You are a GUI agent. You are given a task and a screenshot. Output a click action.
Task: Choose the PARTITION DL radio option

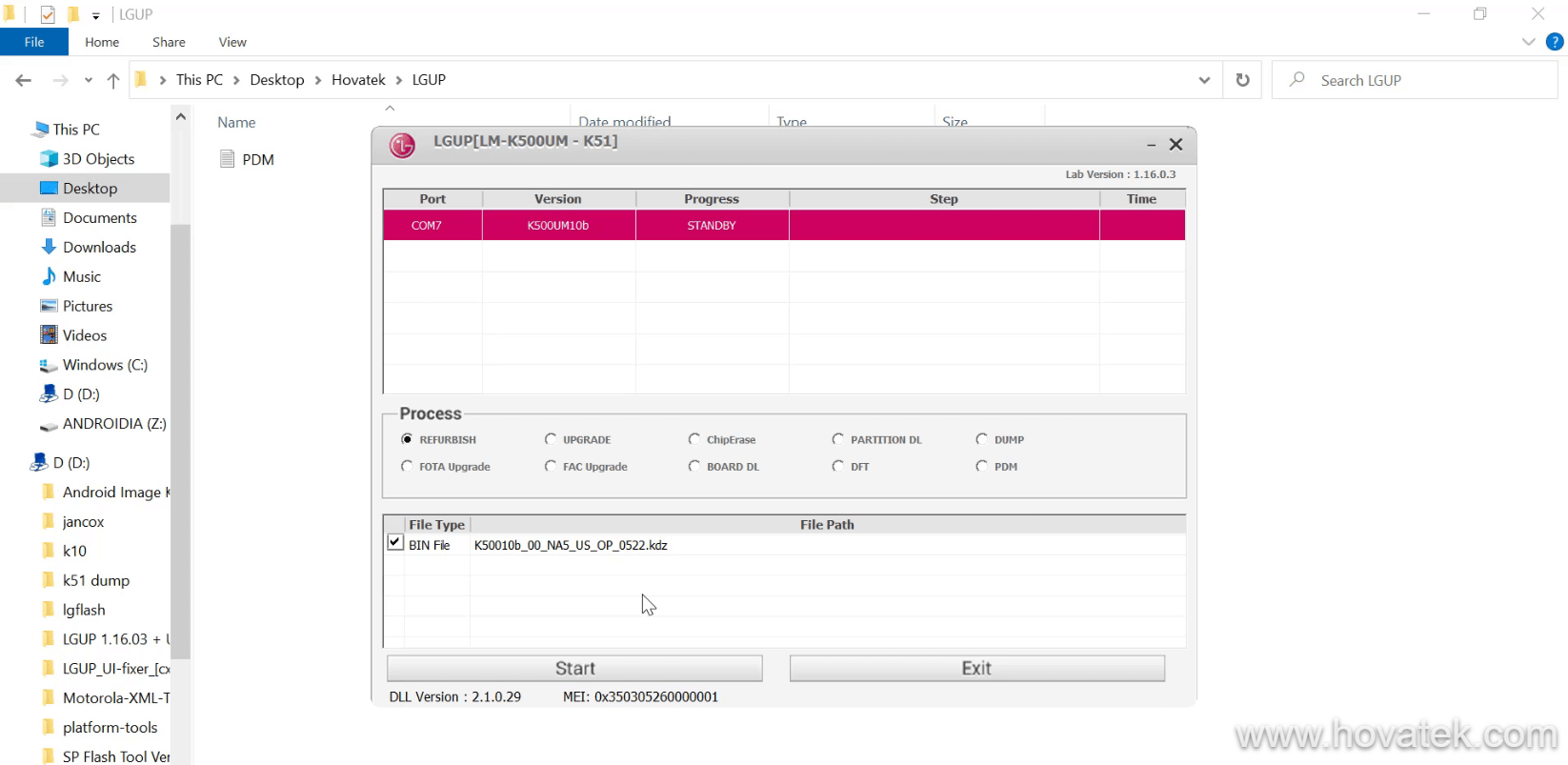point(838,439)
